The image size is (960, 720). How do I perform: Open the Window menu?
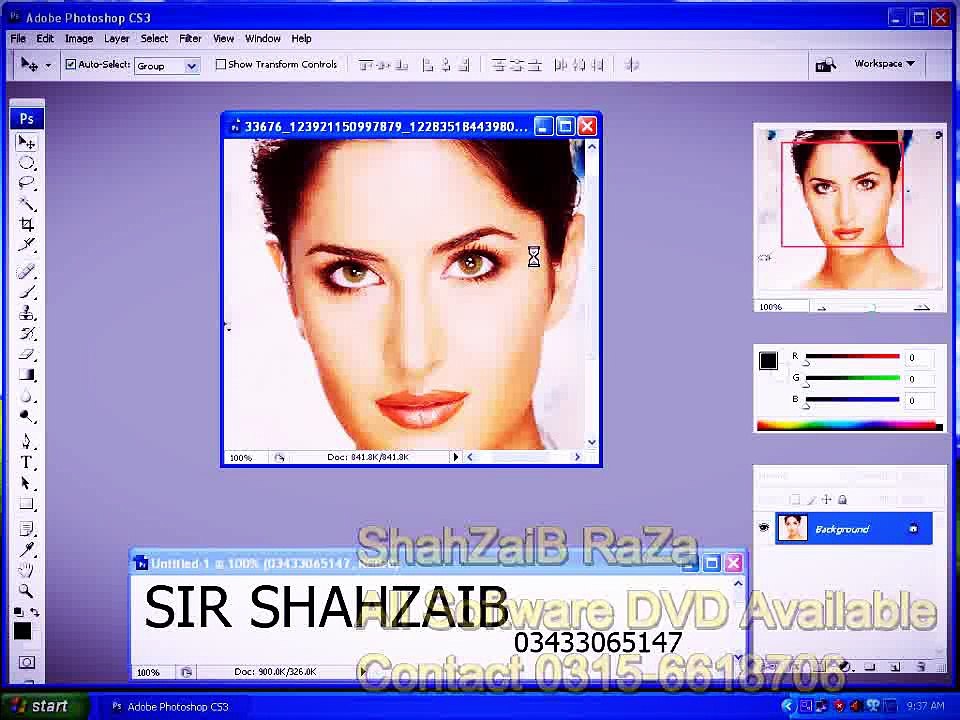tap(262, 39)
